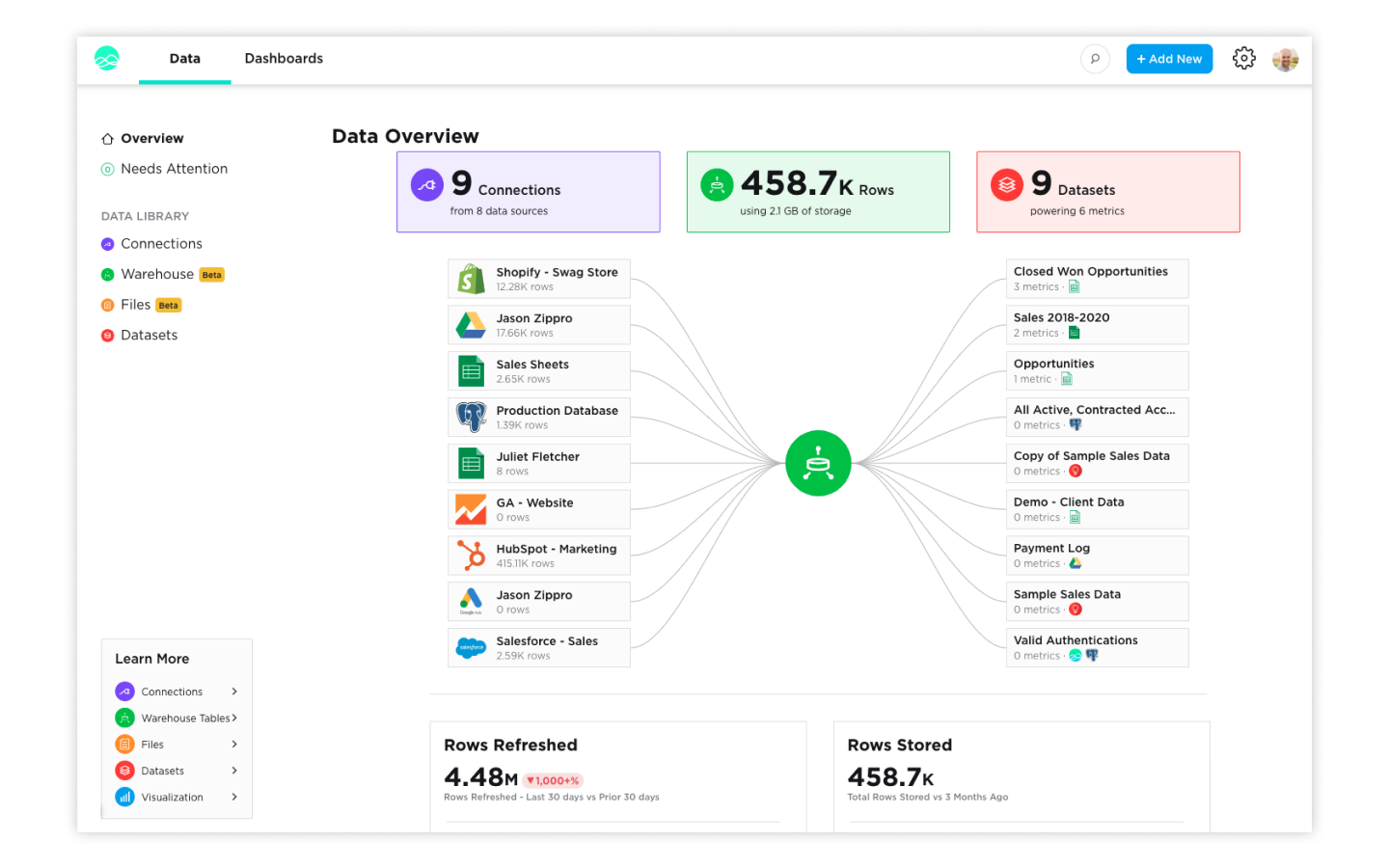Switch to the Dashboards tab
1389x868 pixels.
(x=284, y=59)
